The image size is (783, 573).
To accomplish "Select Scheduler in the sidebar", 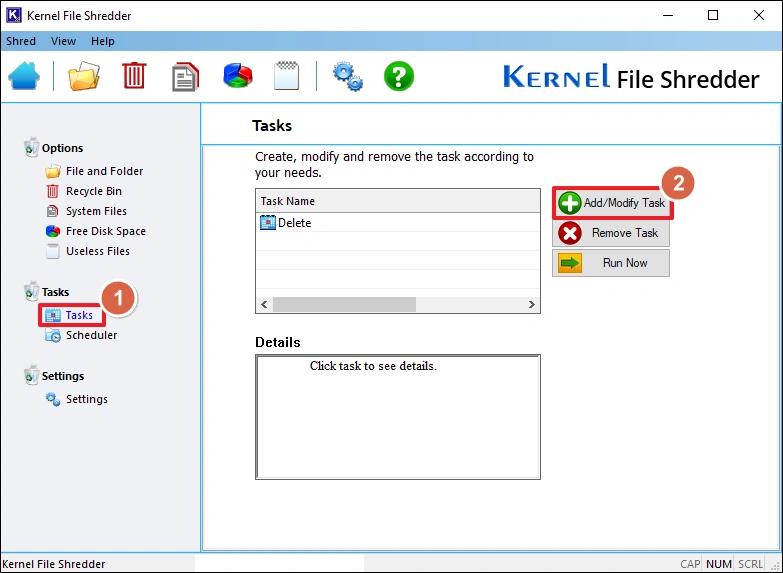I will 91,335.
